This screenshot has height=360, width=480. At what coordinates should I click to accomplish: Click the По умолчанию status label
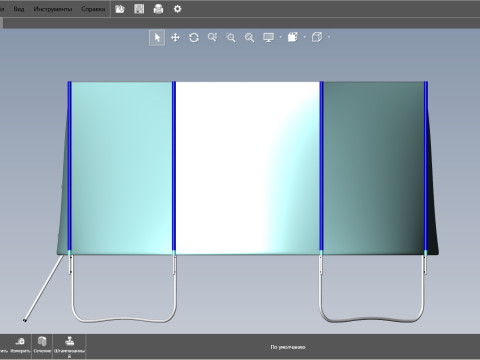pos(288,347)
